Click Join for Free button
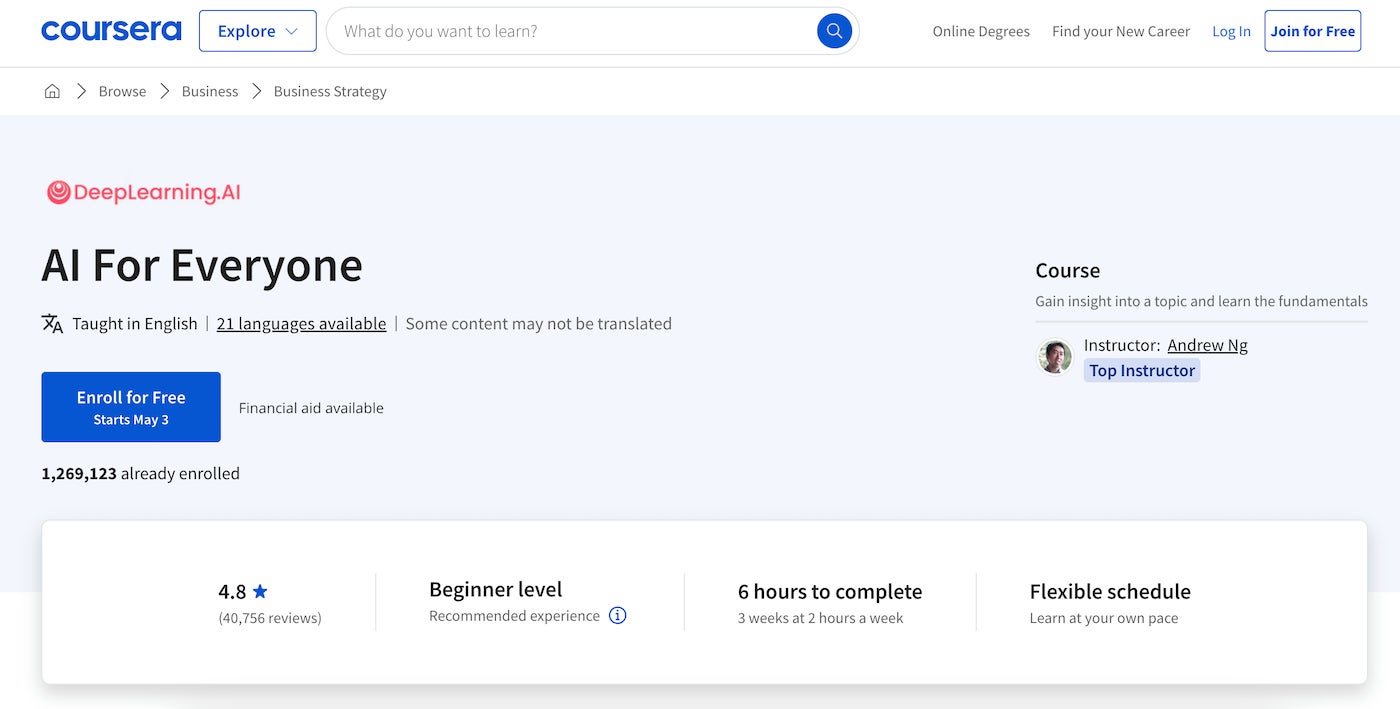This screenshot has height=709, width=1400. pyautogui.click(x=1313, y=31)
